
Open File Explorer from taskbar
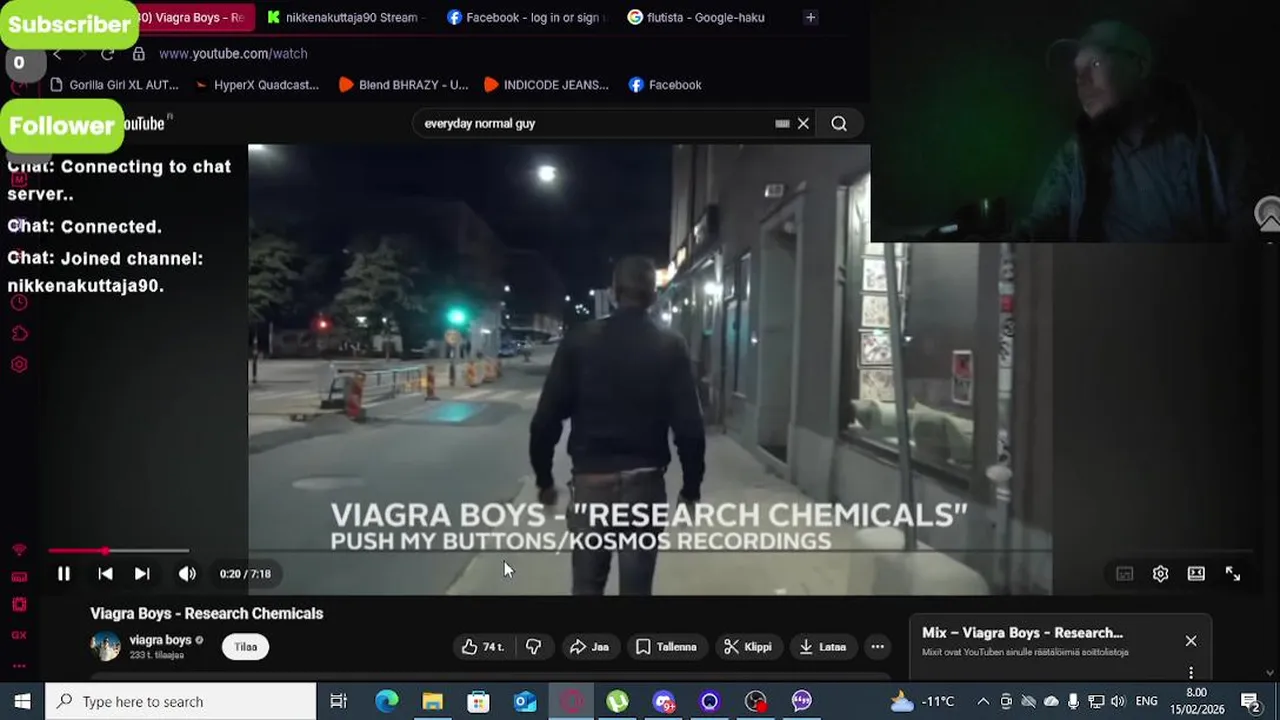[x=432, y=702]
